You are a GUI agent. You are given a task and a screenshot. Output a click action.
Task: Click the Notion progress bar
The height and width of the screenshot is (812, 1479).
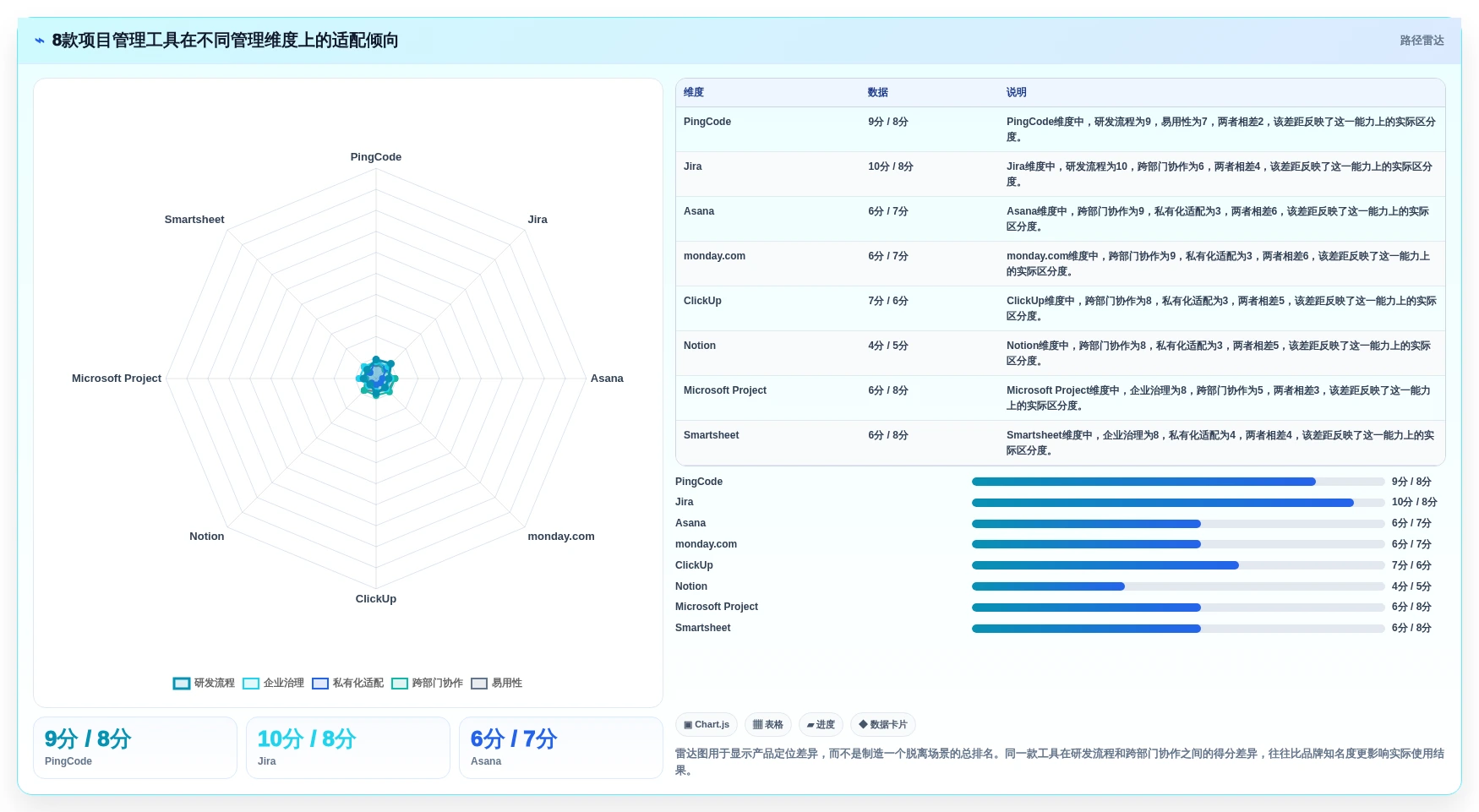pyautogui.click(x=1178, y=586)
